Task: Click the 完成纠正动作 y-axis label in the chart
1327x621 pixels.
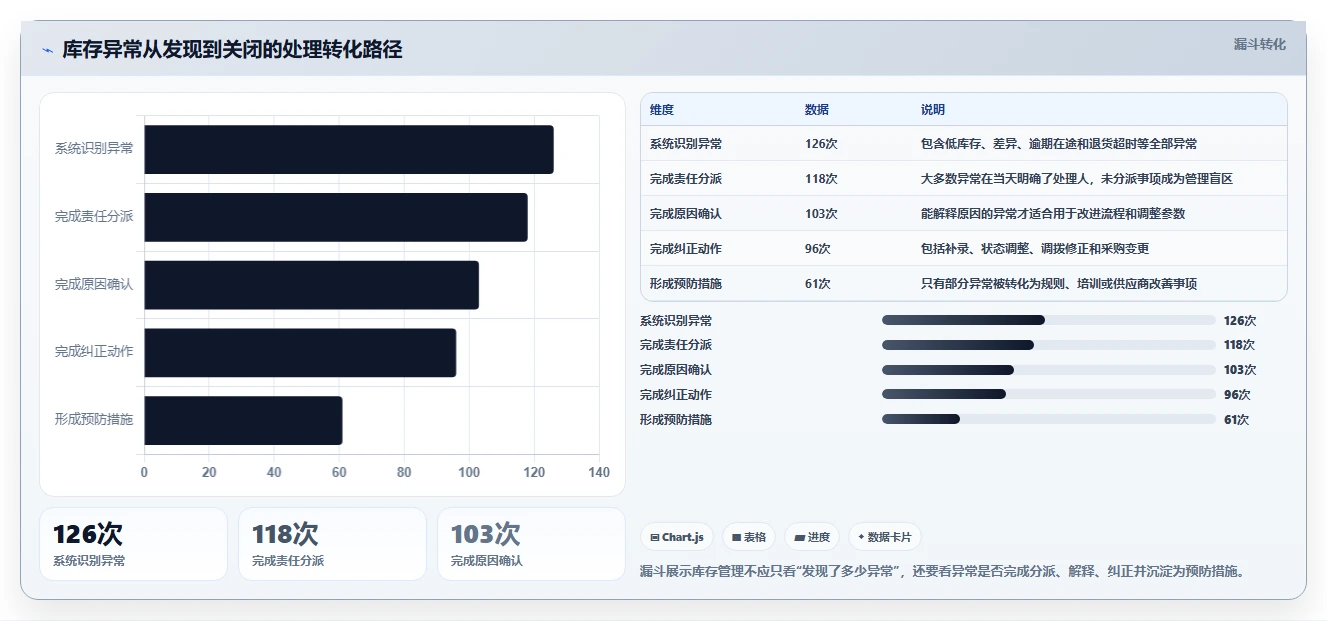Action: tap(94, 352)
